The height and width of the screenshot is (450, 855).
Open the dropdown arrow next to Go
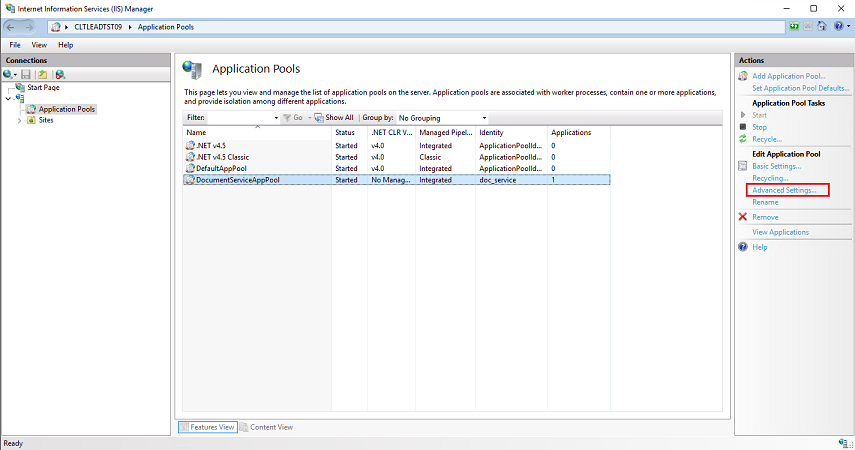(310, 118)
